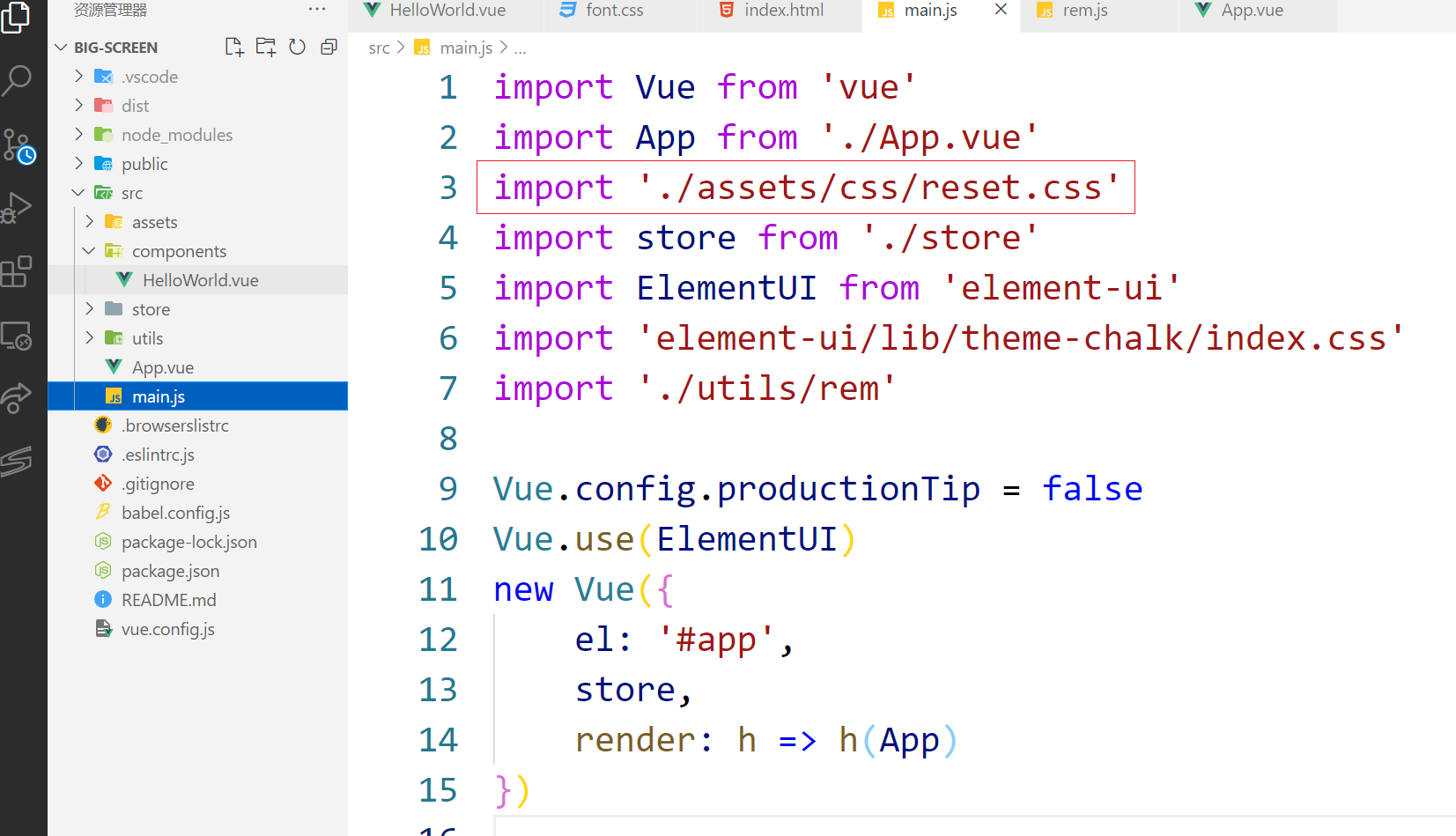Click './App.vue' string on line 2
The width and height of the screenshot is (1456, 836).
point(930,137)
